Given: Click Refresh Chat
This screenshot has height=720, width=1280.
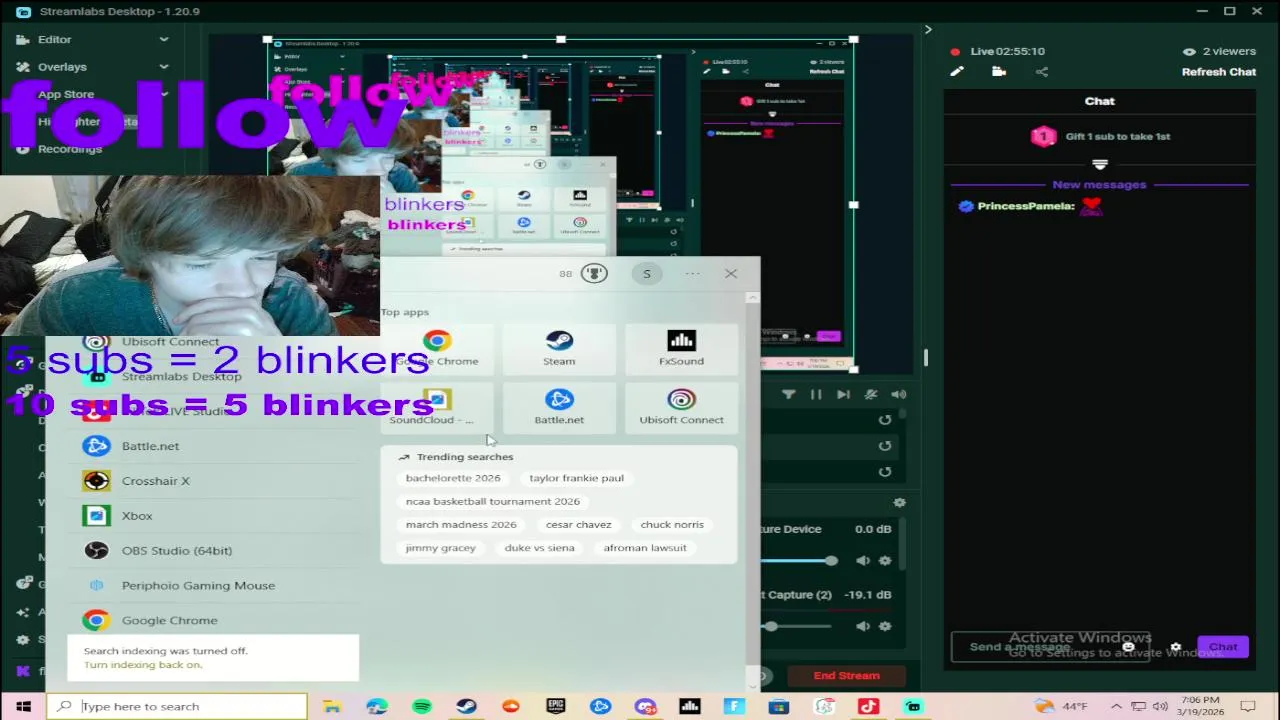Looking at the screenshot, I should [1218, 72].
